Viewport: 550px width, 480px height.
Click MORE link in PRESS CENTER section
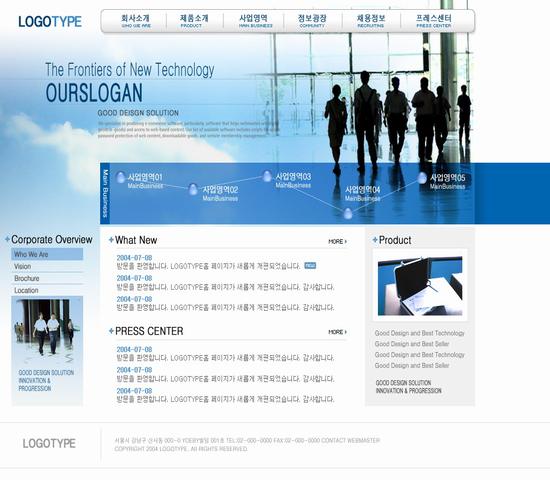click(337, 332)
